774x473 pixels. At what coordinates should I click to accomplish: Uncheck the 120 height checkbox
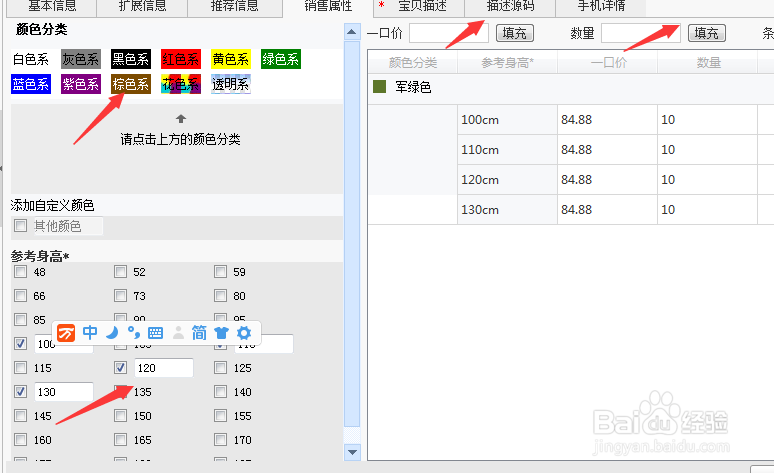pyautogui.click(x=120, y=367)
